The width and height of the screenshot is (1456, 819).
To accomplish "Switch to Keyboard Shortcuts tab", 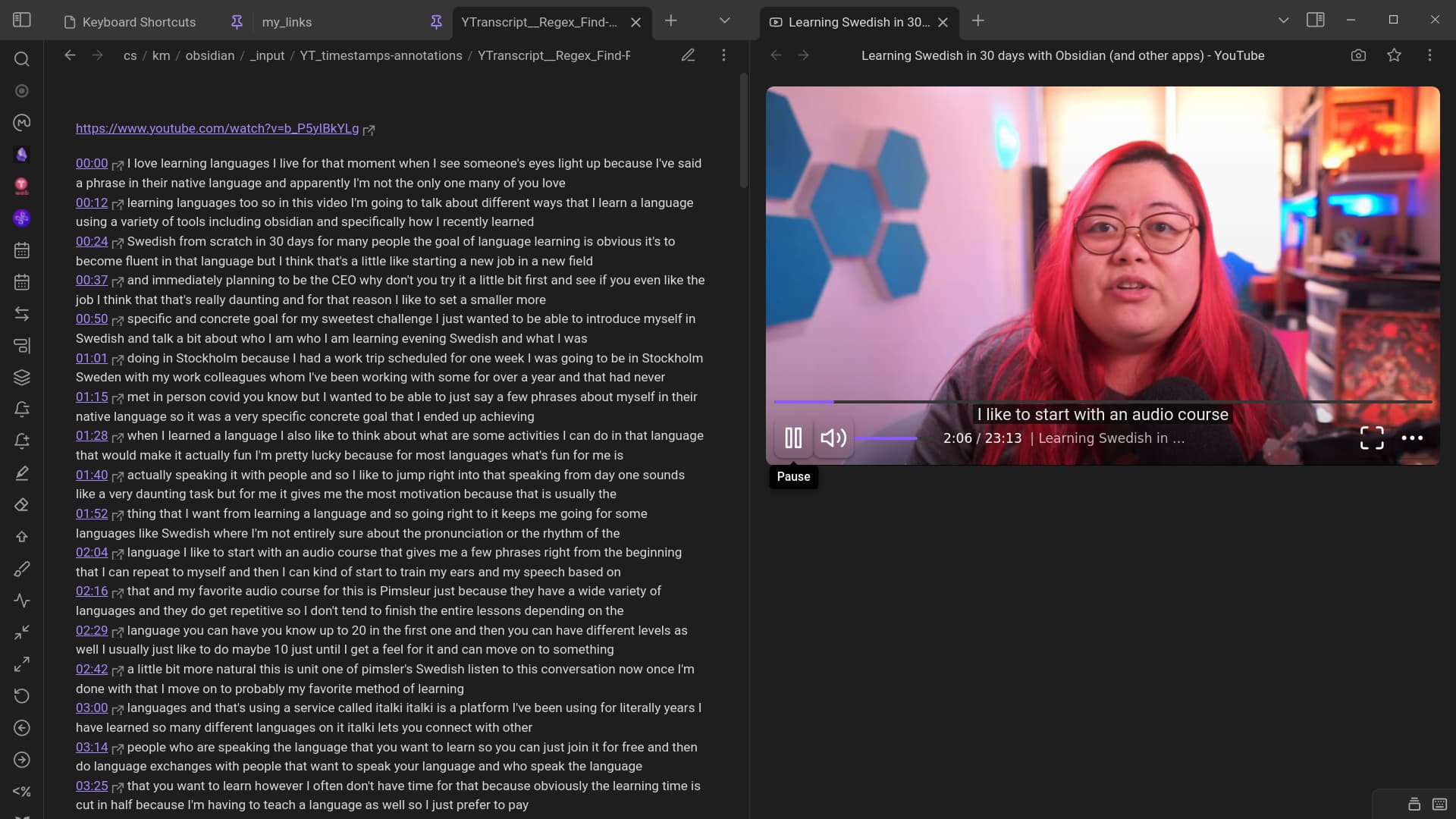I will pyautogui.click(x=139, y=22).
